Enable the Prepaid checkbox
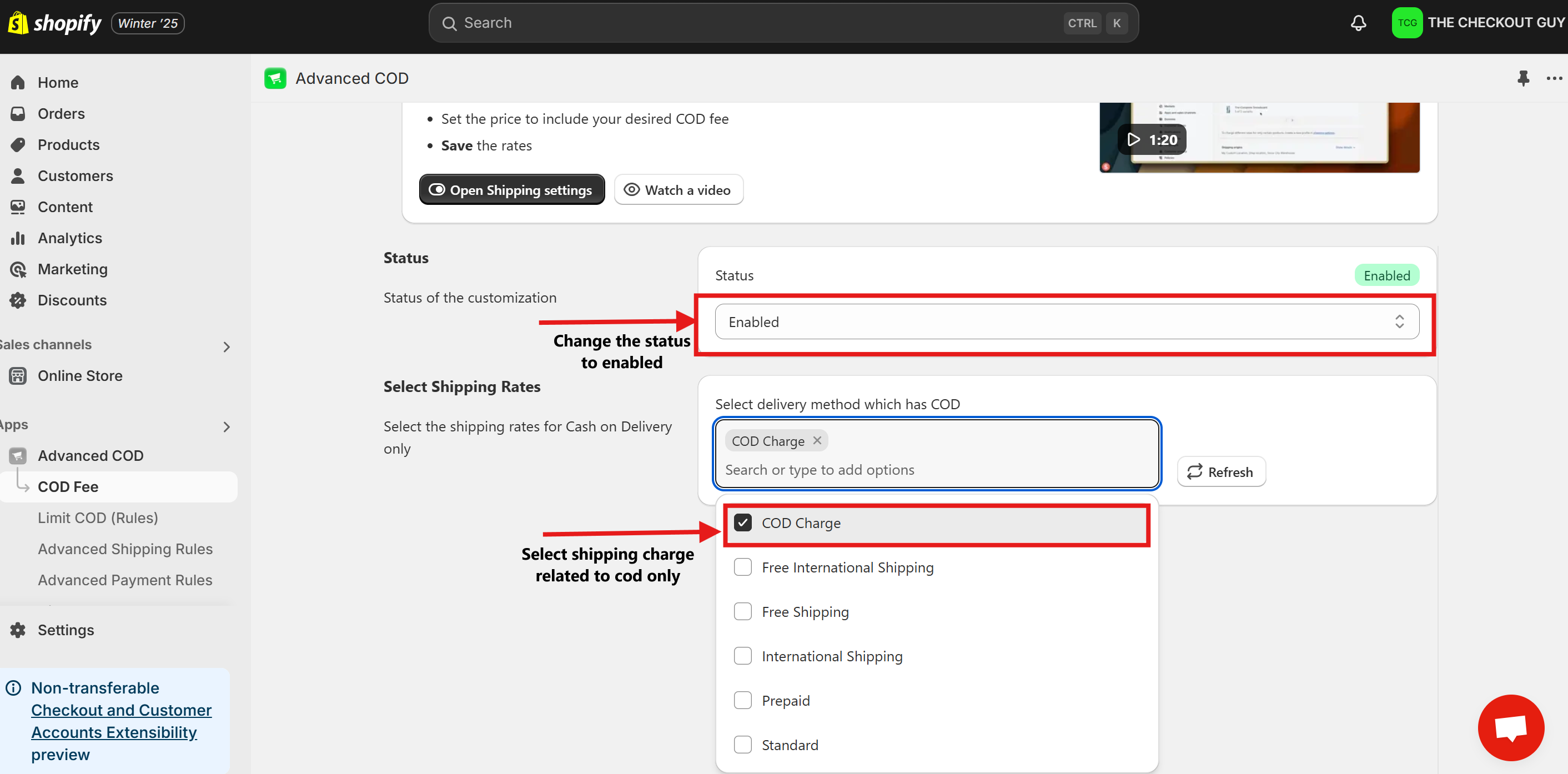Viewport: 1568px width, 774px height. click(x=742, y=700)
